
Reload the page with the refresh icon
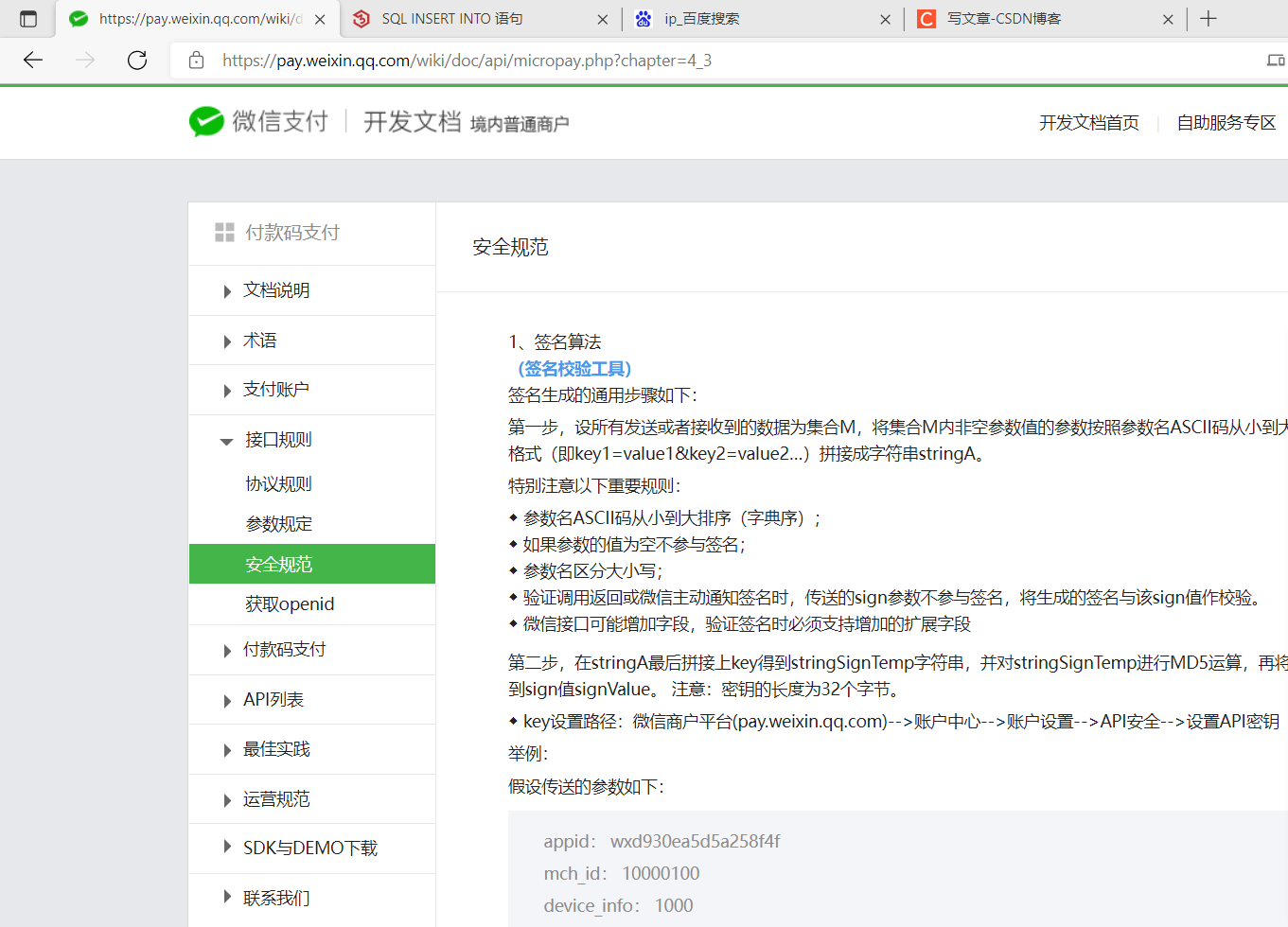click(137, 61)
